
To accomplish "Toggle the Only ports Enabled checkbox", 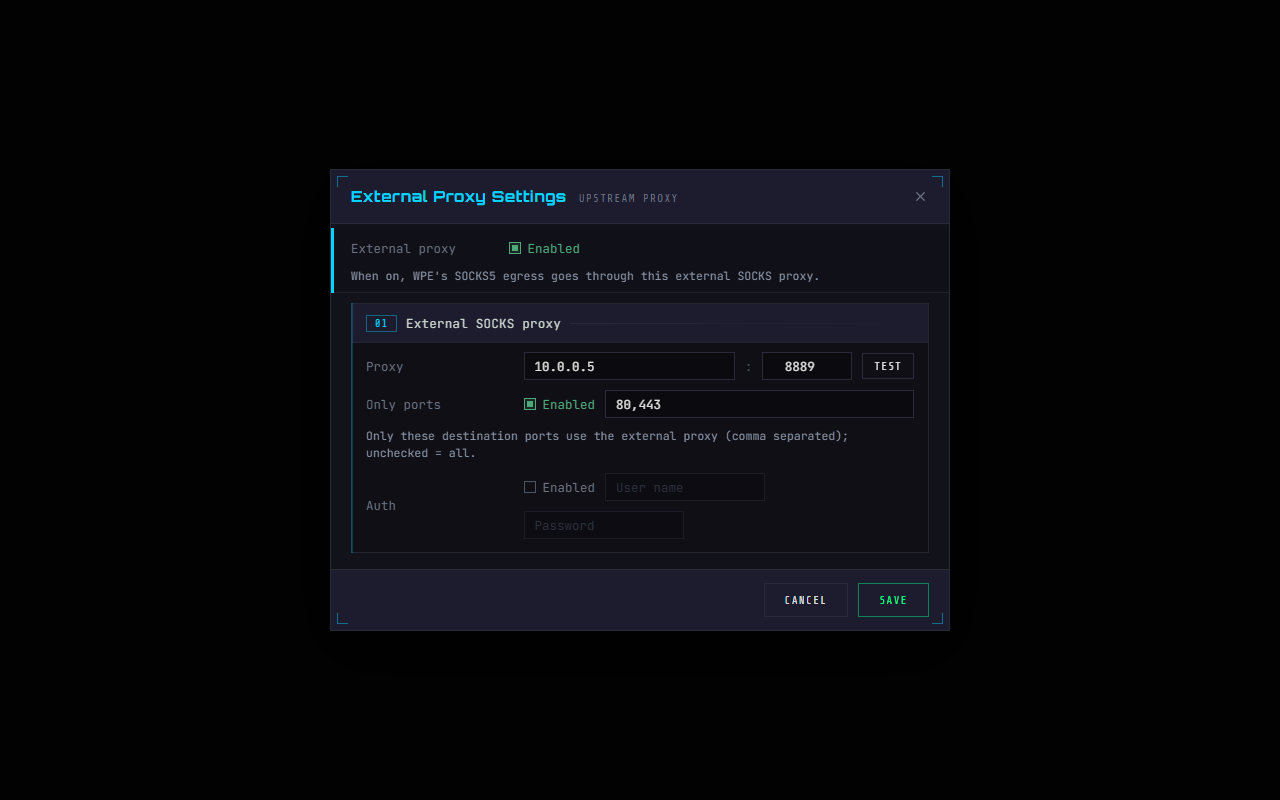I will (x=530, y=404).
